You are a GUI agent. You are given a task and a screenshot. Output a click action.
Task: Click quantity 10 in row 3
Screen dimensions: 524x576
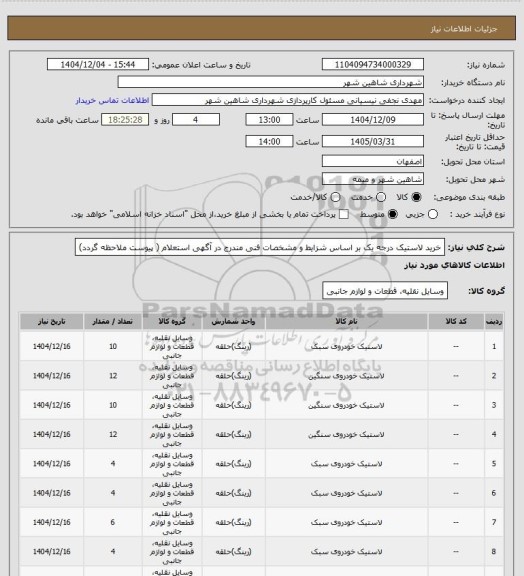pyautogui.click(x=113, y=405)
